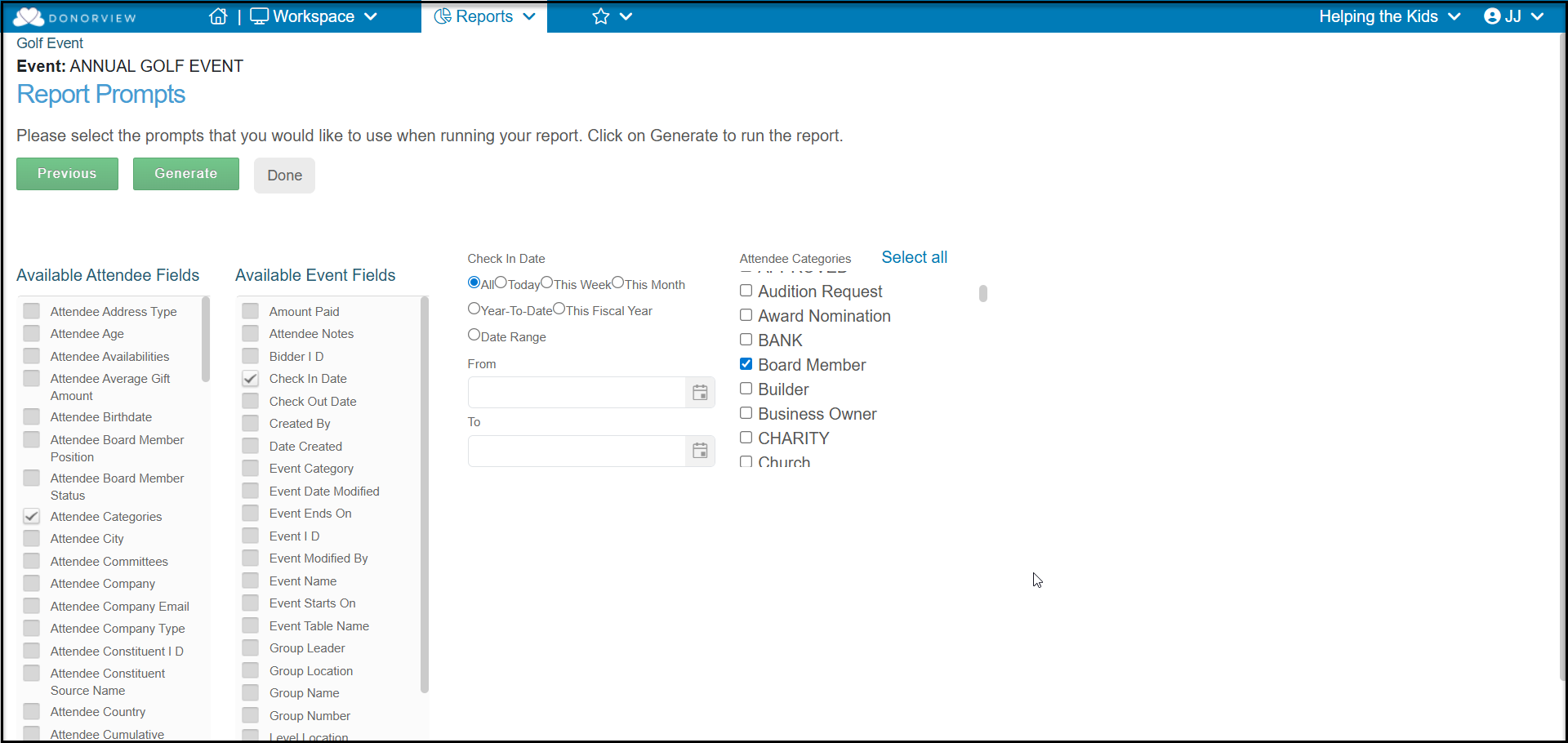Toggle Attendee Age field checkbox
This screenshot has width=1568, height=743.
[x=32, y=333]
